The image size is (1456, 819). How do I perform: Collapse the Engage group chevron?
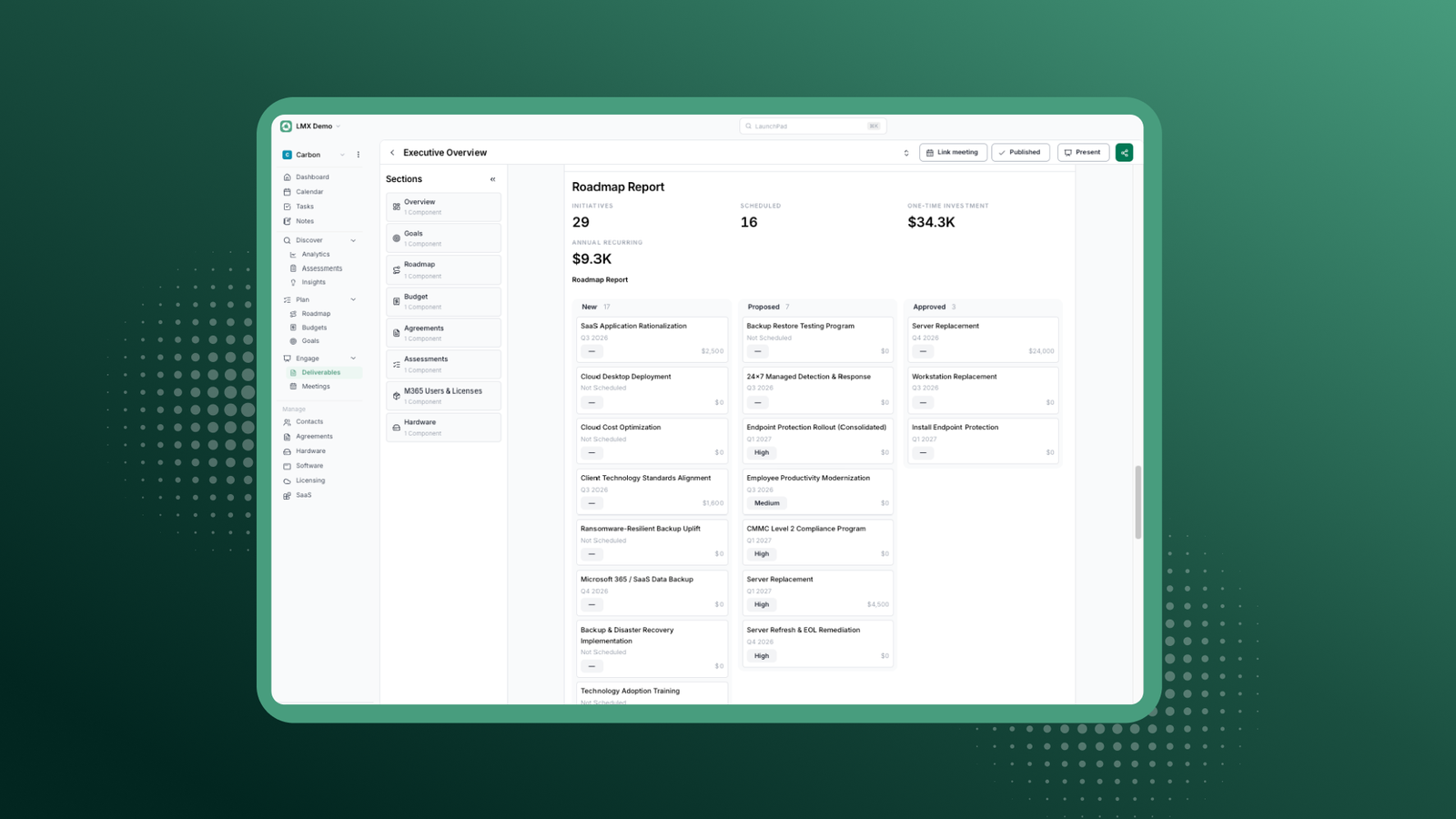click(x=353, y=359)
